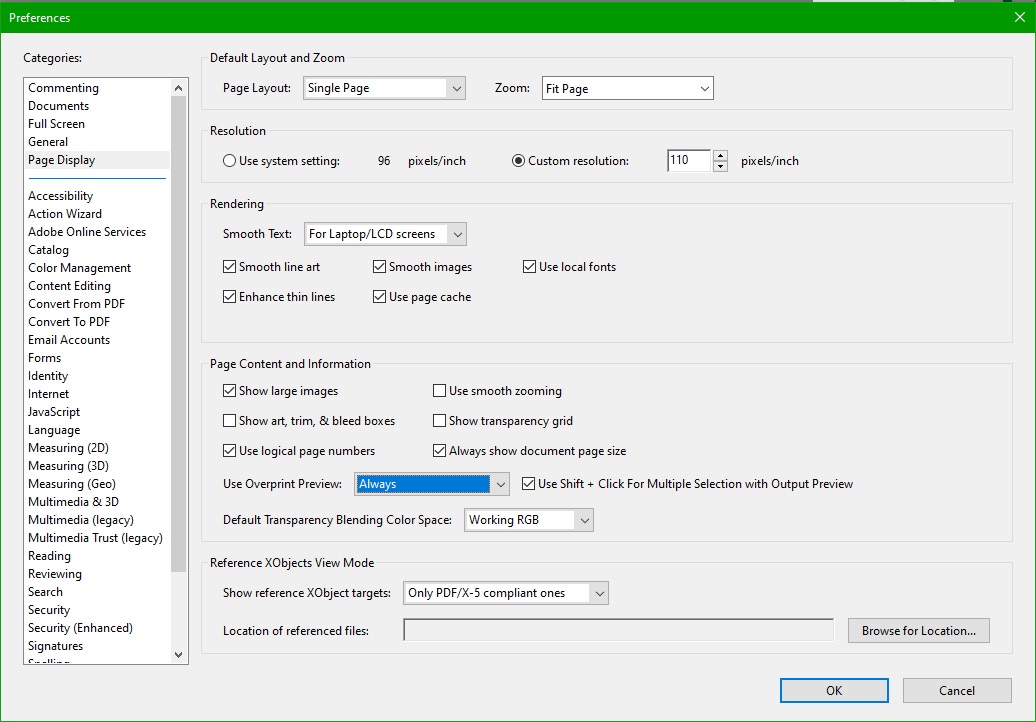Click the custom resolution value field
The image size is (1036, 722).
688,161
